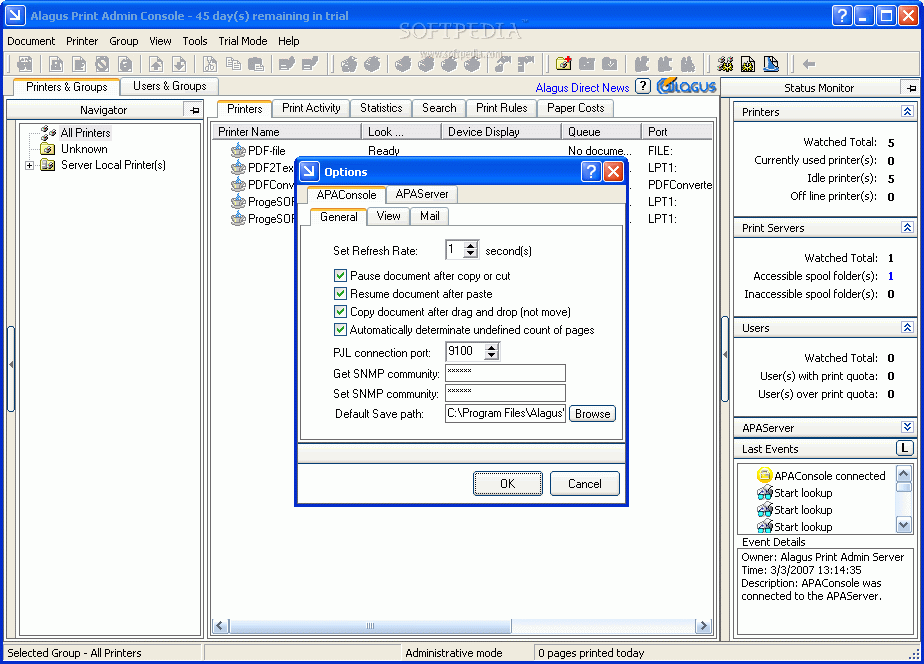
Task: Toggle Copy document after drag and drop
Action: click(340, 312)
